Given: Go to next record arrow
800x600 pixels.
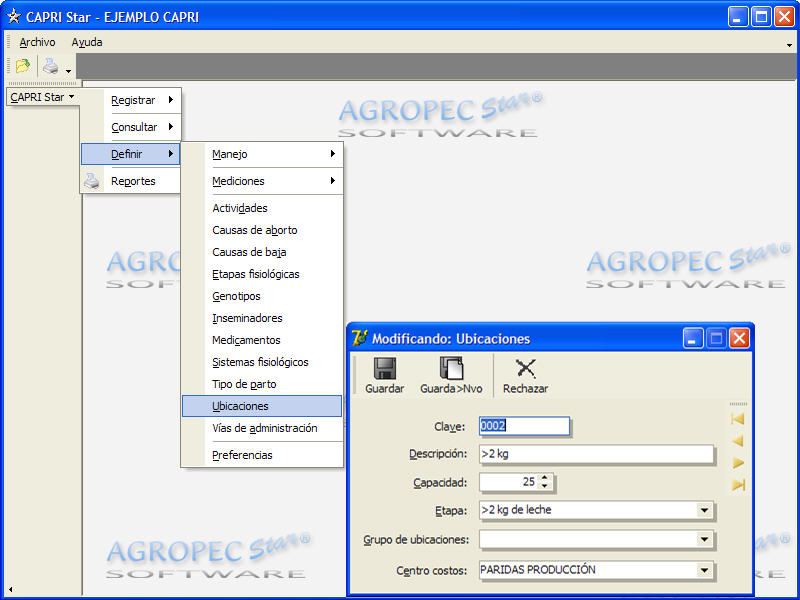Looking at the screenshot, I should click(x=738, y=463).
